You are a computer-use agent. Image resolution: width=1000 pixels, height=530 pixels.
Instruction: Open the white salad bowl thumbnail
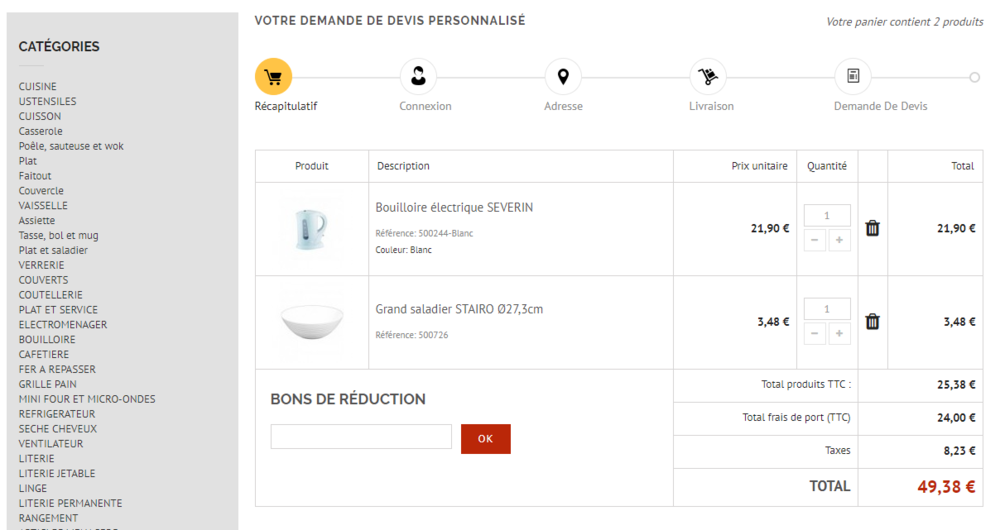pos(311,322)
